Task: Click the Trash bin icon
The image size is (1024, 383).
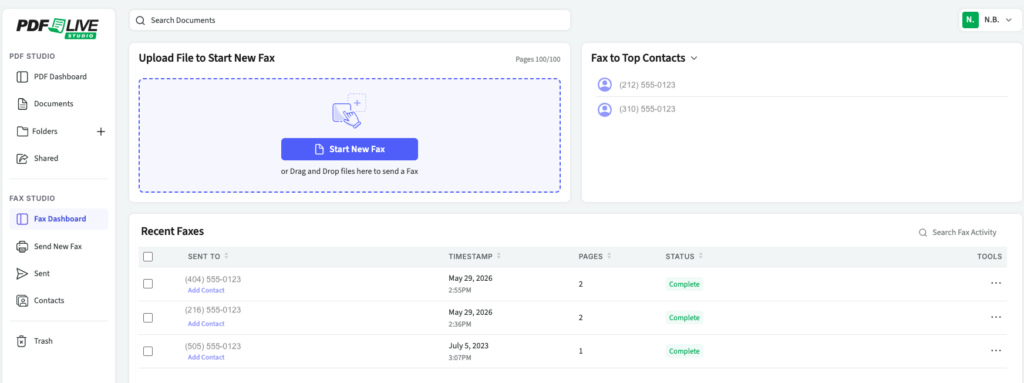Action: 22,341
